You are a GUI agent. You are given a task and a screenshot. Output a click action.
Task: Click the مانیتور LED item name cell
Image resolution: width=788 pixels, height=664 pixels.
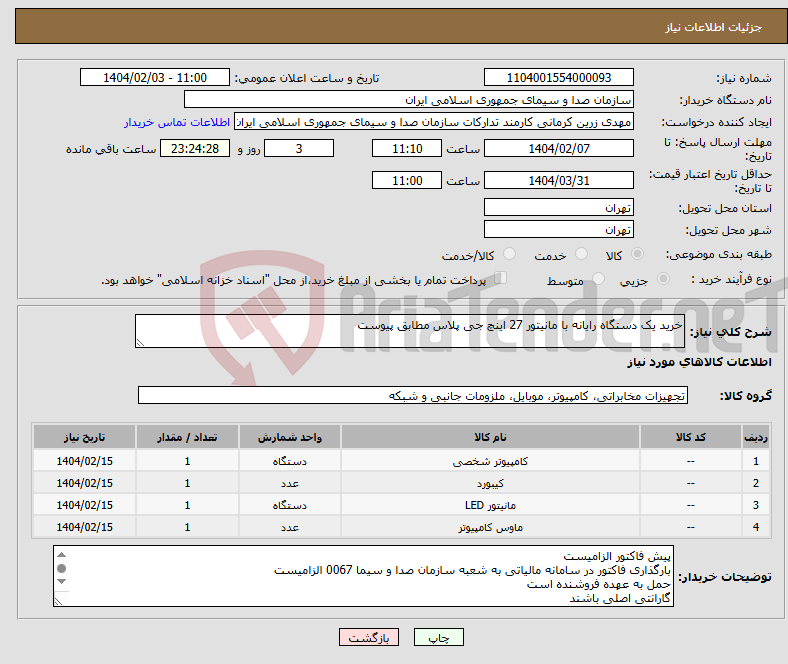tap(490, 505)
